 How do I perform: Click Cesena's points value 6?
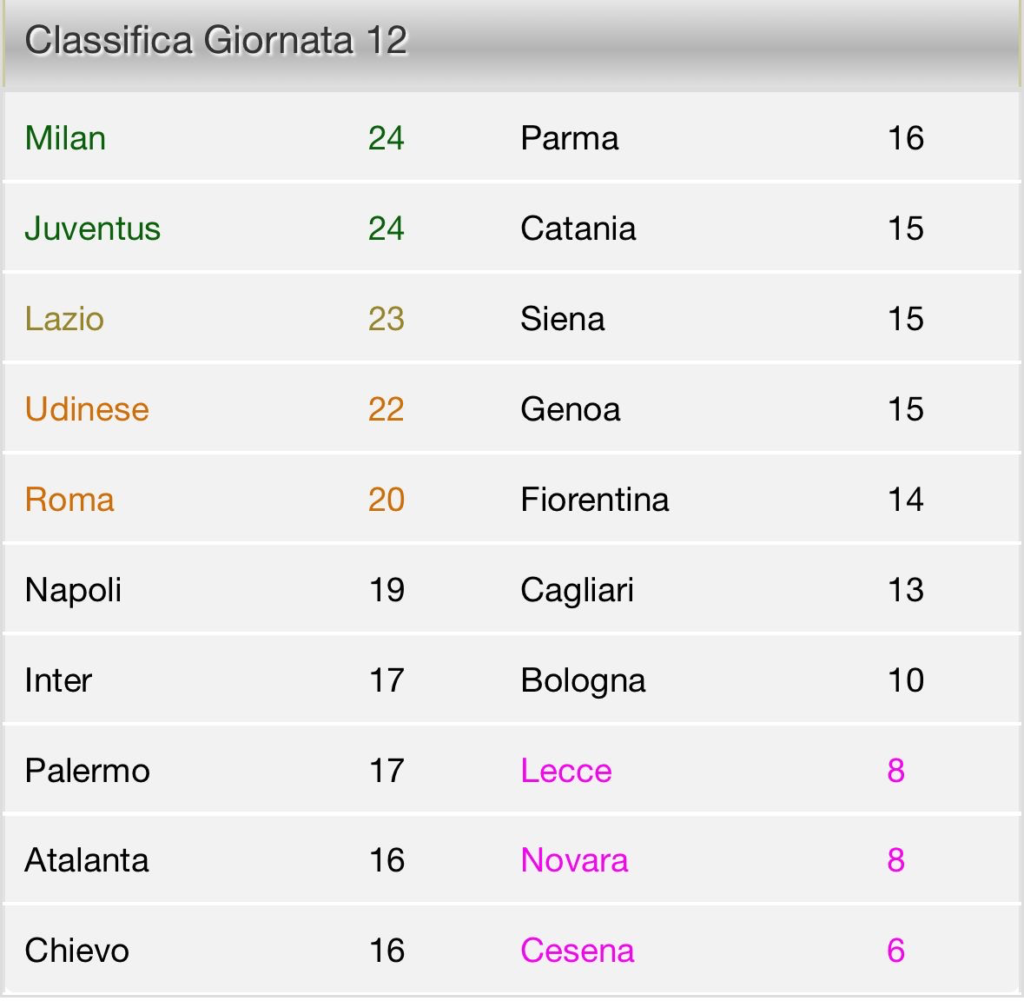(896, 950)
